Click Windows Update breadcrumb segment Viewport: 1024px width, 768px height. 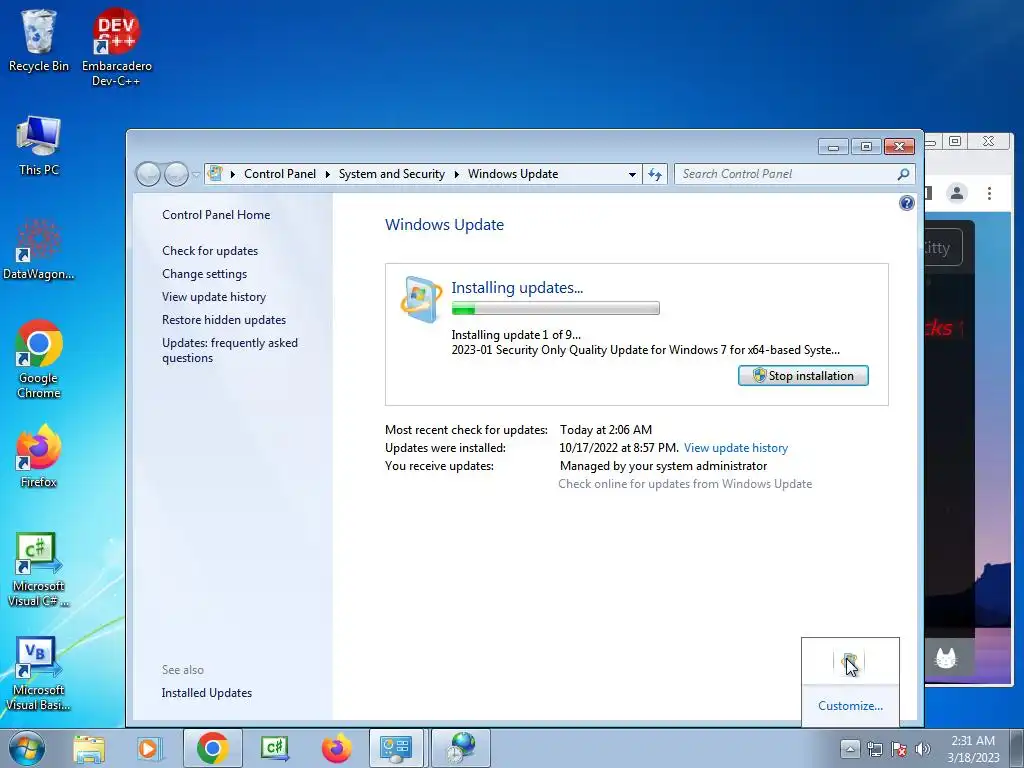click(x=513, y=174)
